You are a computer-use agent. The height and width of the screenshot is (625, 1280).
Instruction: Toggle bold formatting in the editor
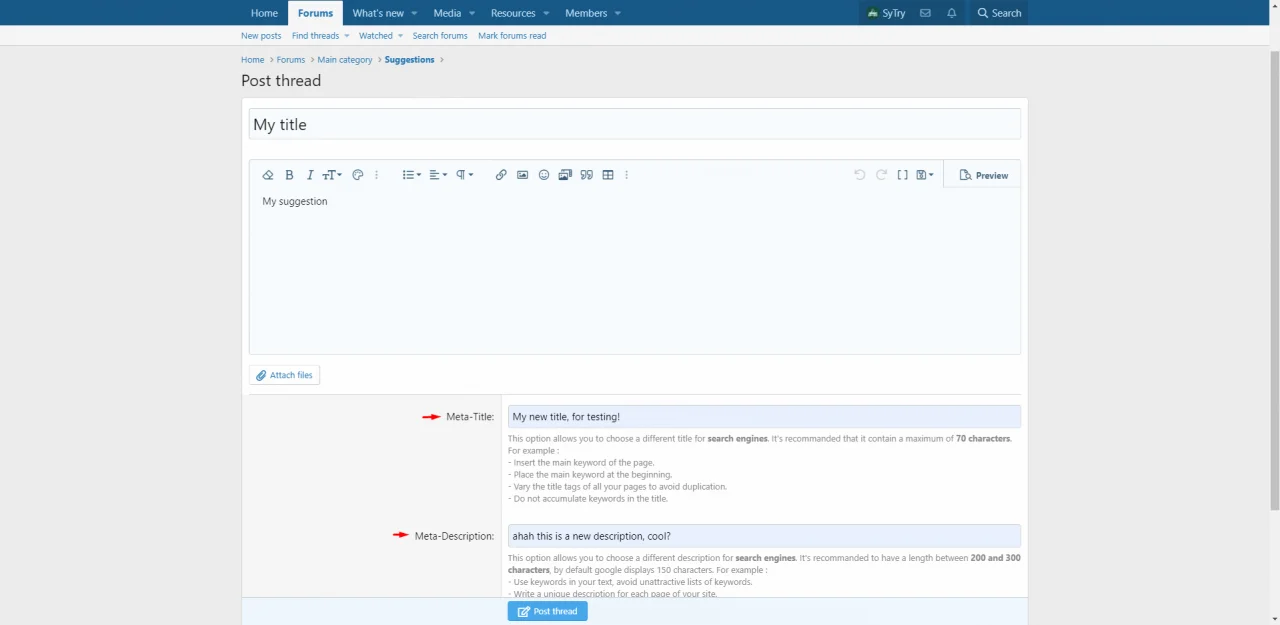[x=289, y=175]
